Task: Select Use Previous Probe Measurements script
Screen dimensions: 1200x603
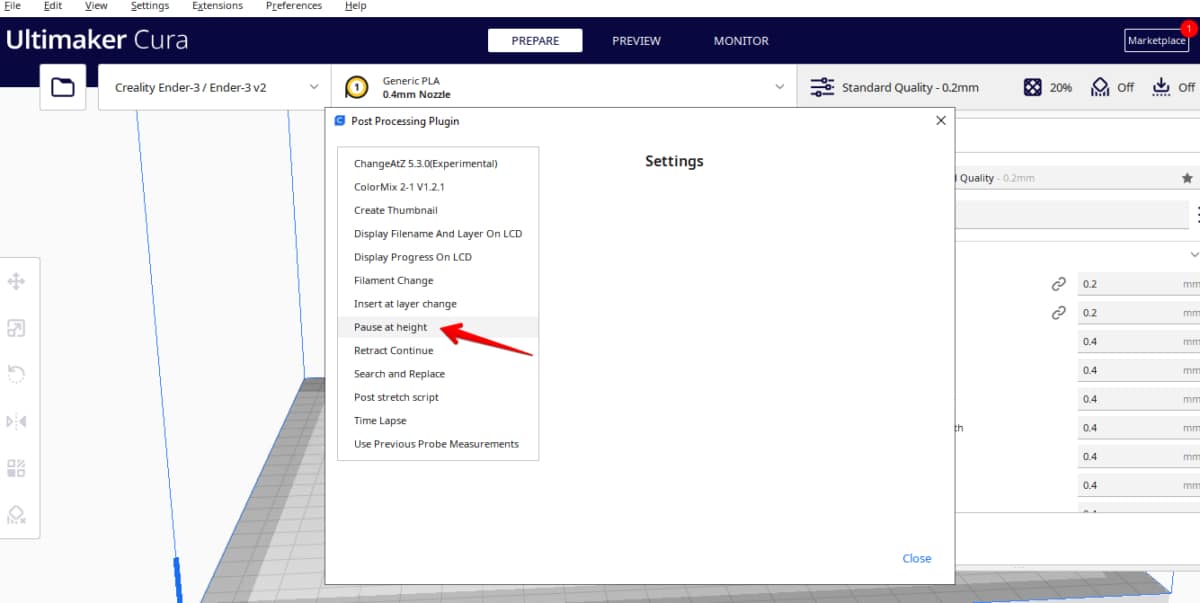Action: (438, 444)
